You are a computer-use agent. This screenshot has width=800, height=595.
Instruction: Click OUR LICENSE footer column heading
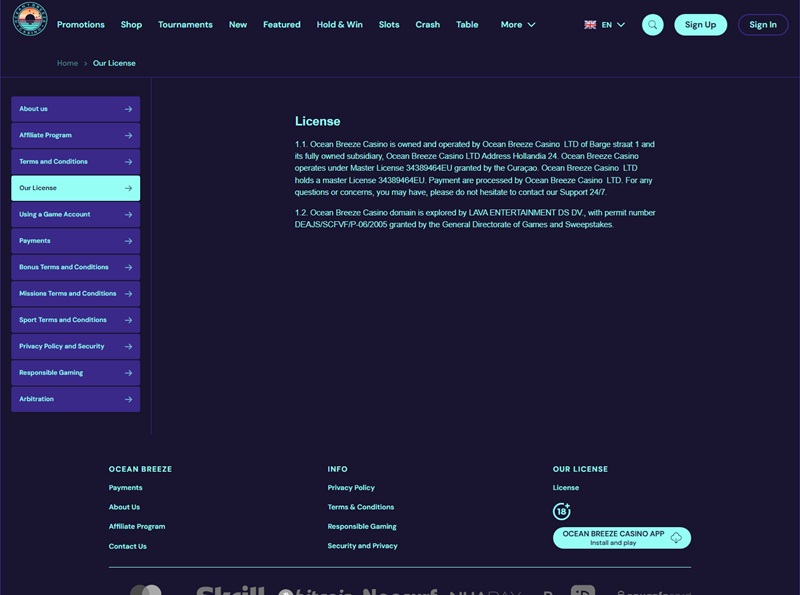click(580, 469)
